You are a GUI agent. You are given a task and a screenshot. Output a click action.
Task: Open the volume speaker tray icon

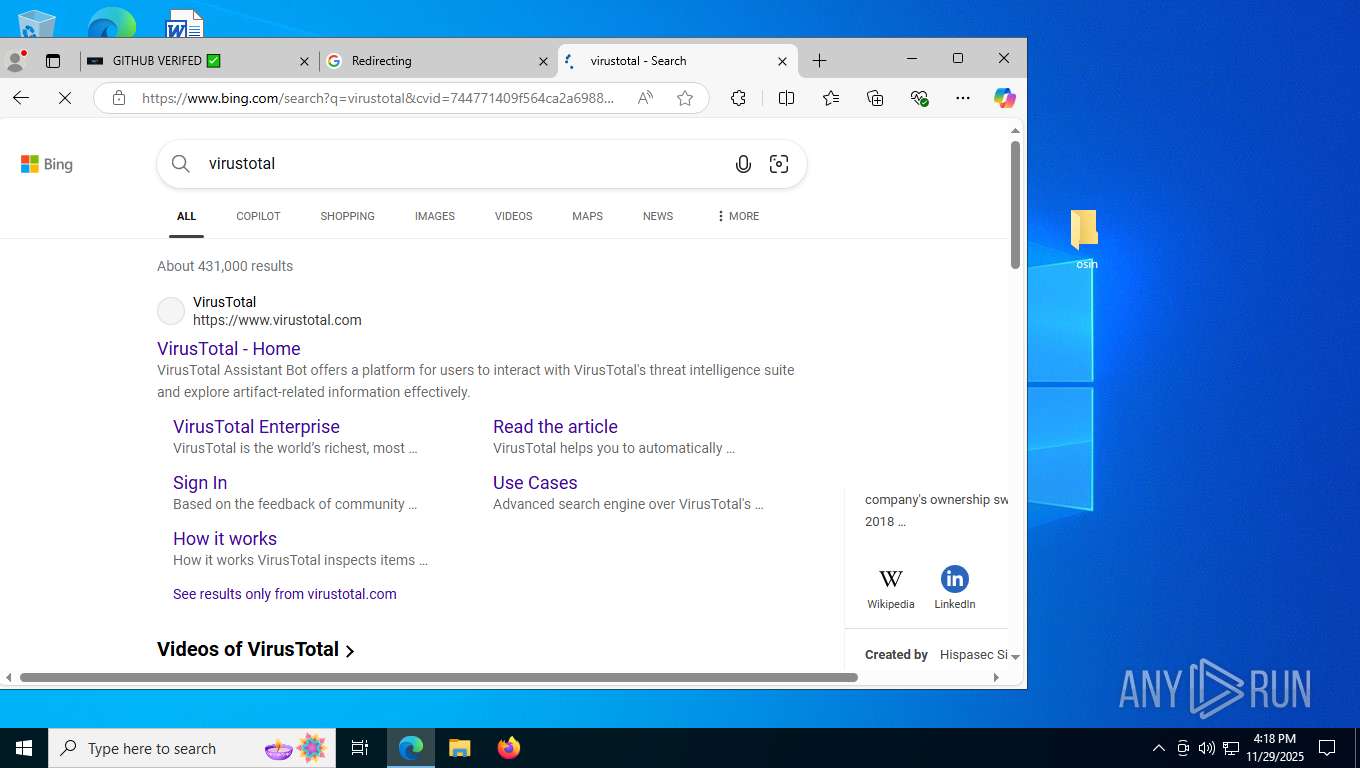click(1206, 748)
